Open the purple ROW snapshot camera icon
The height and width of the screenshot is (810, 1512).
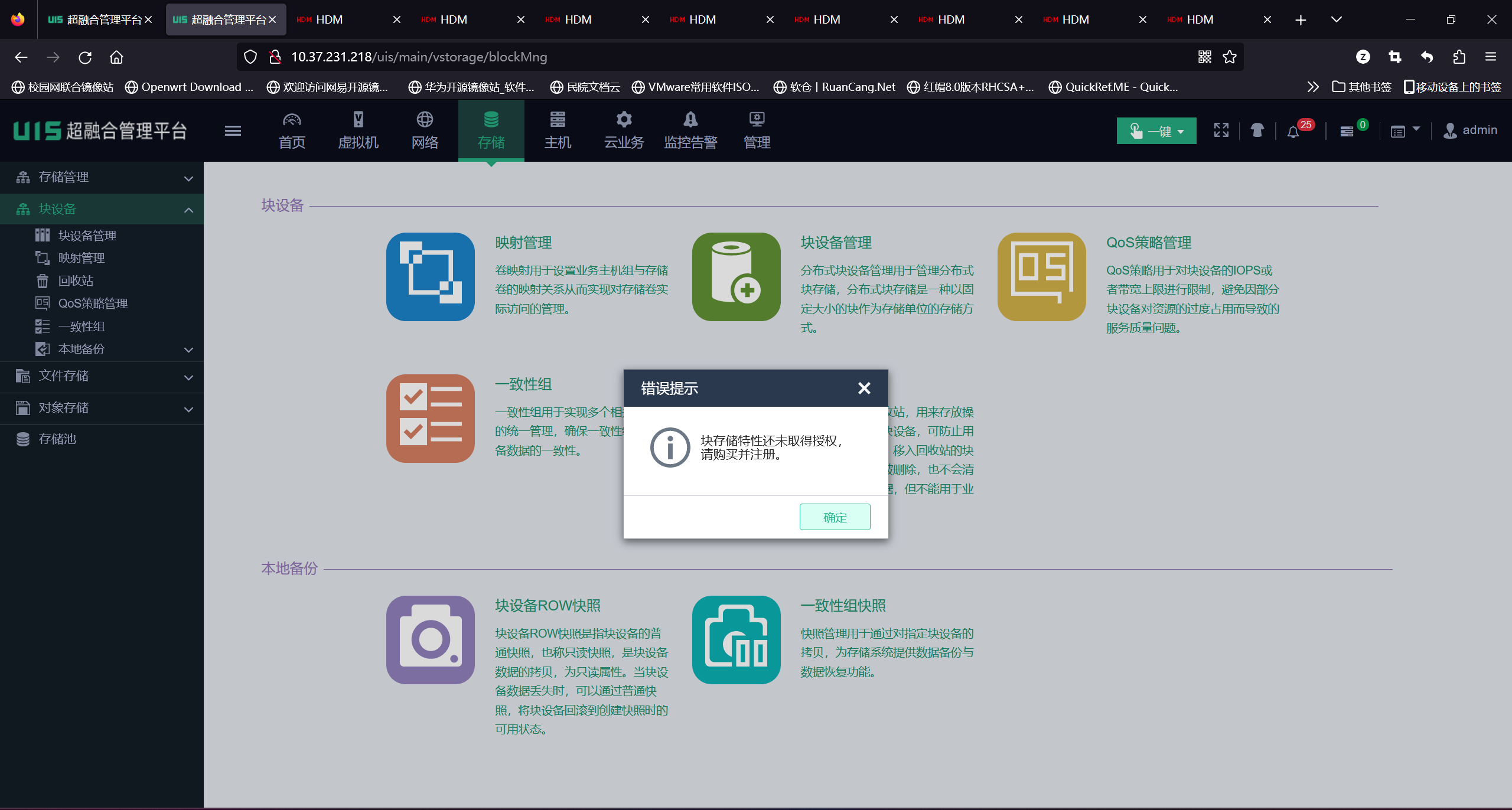[x=430, y=639]
